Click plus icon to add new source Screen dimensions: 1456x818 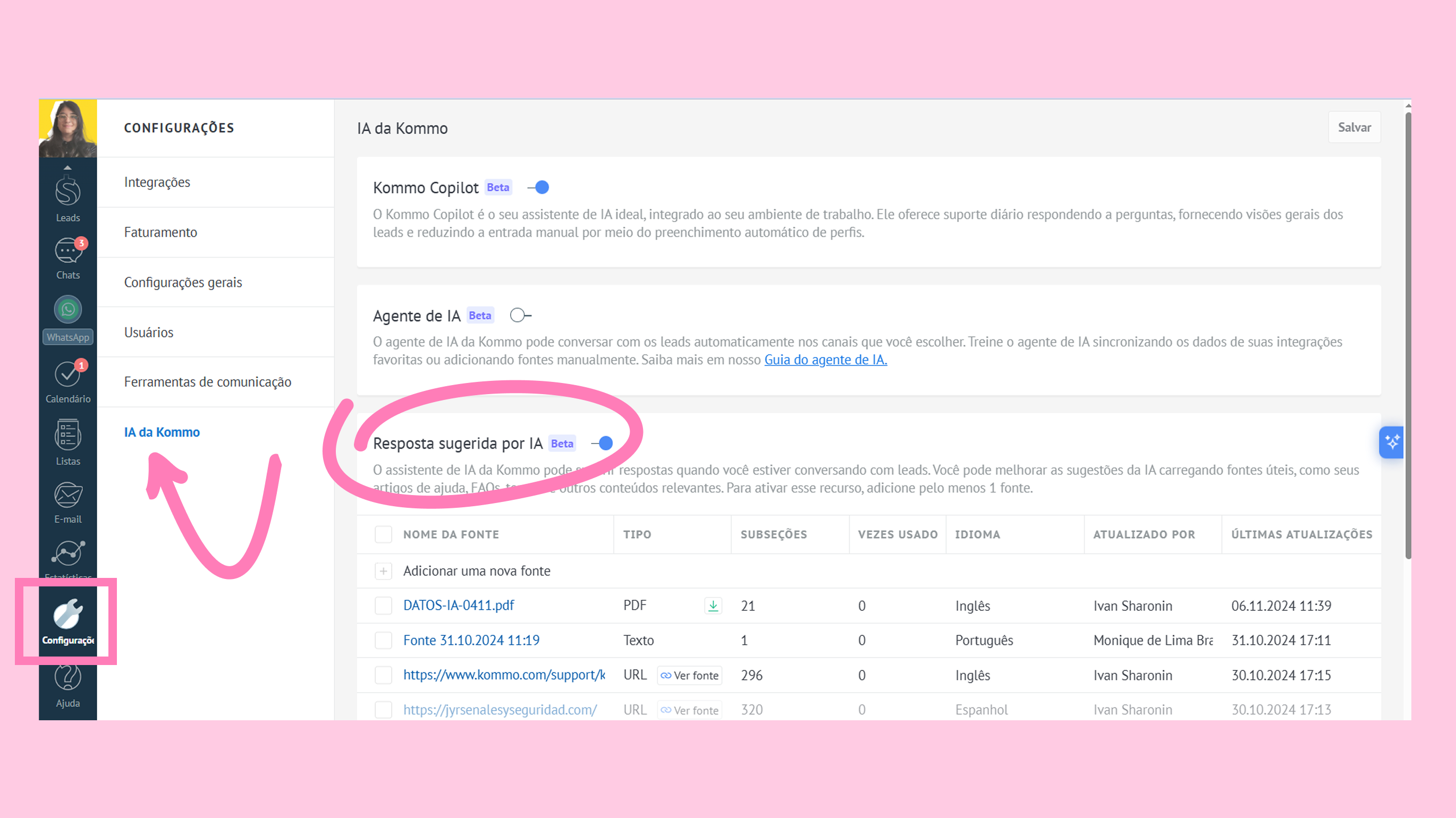[x=383, y=571]
